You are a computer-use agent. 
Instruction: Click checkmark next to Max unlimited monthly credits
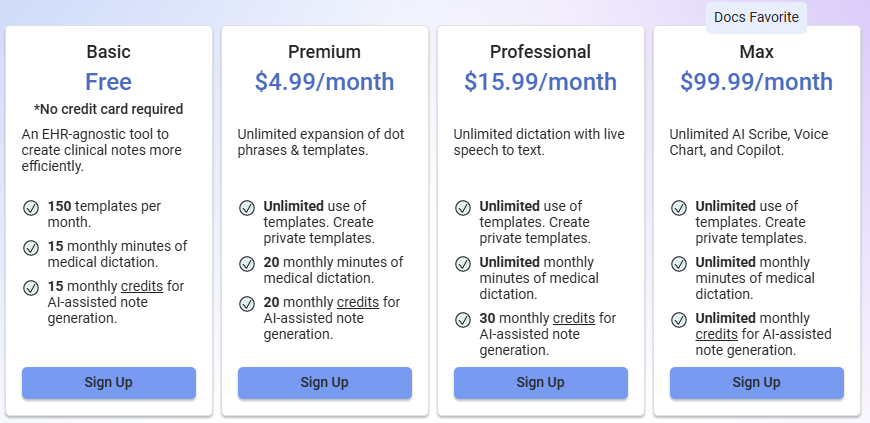point(679,320)
